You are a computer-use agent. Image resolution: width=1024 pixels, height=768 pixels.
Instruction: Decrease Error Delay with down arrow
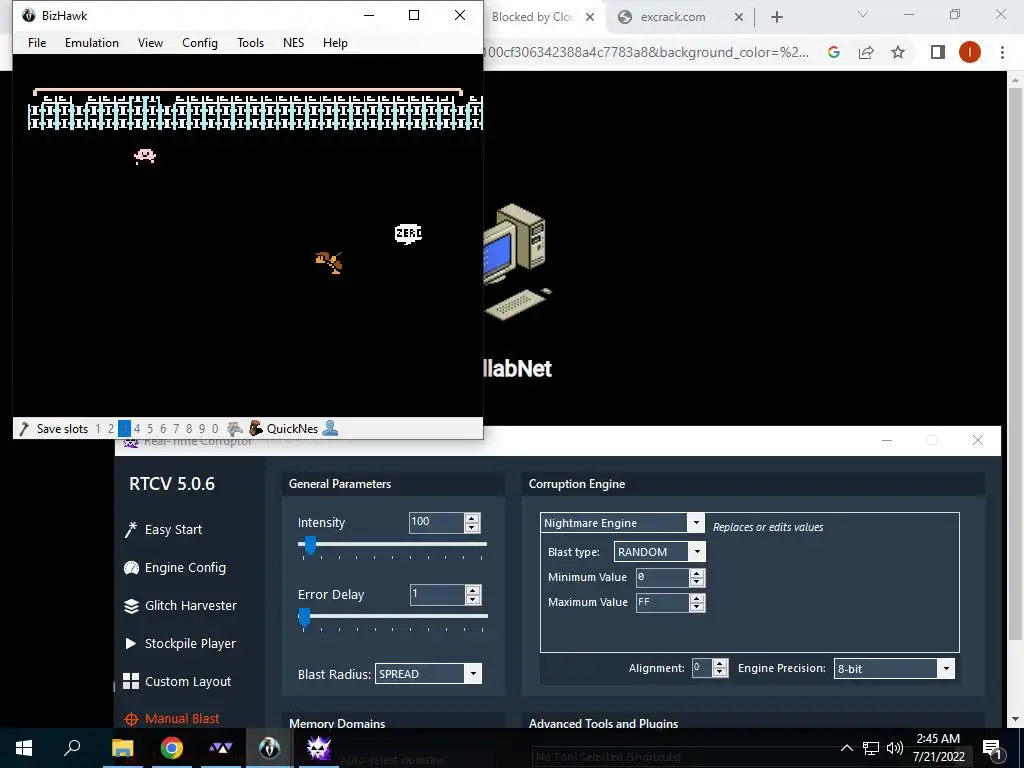pos(472,600)
